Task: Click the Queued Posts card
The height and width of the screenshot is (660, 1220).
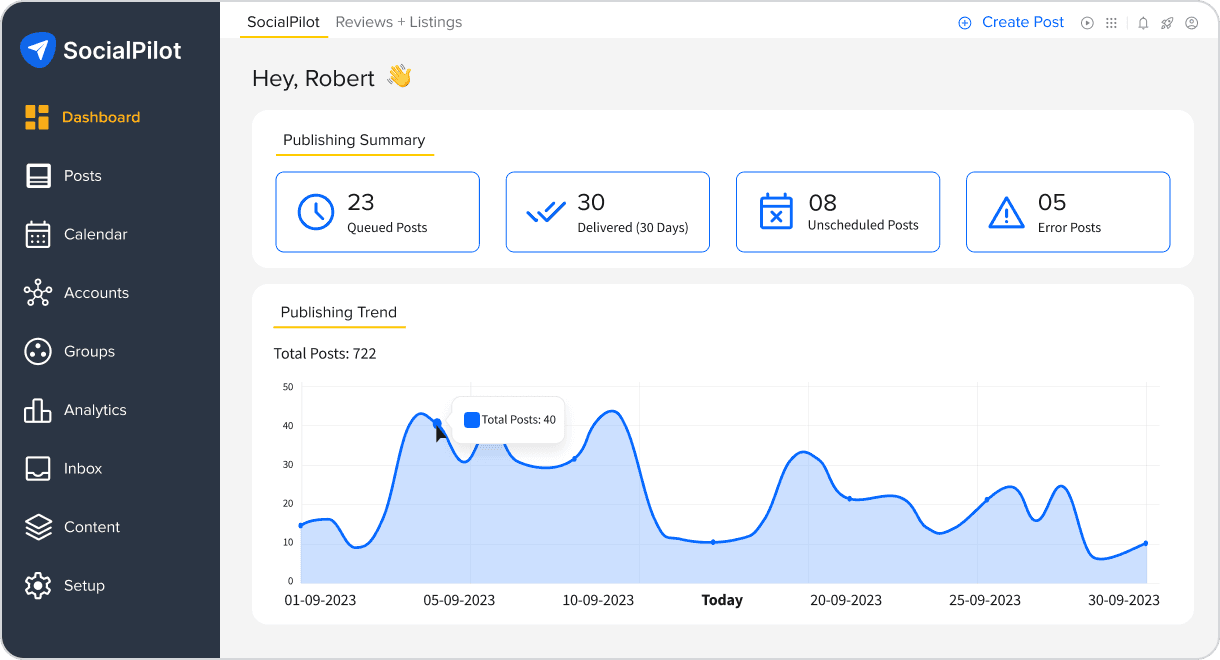Action: pos(377,211)
